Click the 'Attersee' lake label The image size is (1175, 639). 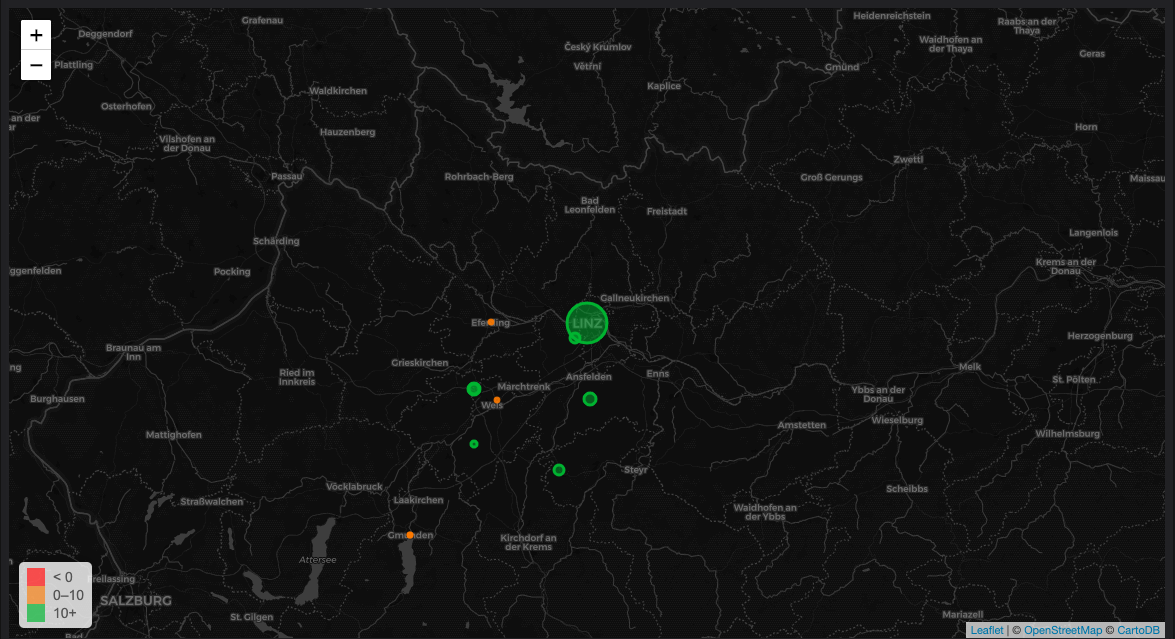[318, 560]
